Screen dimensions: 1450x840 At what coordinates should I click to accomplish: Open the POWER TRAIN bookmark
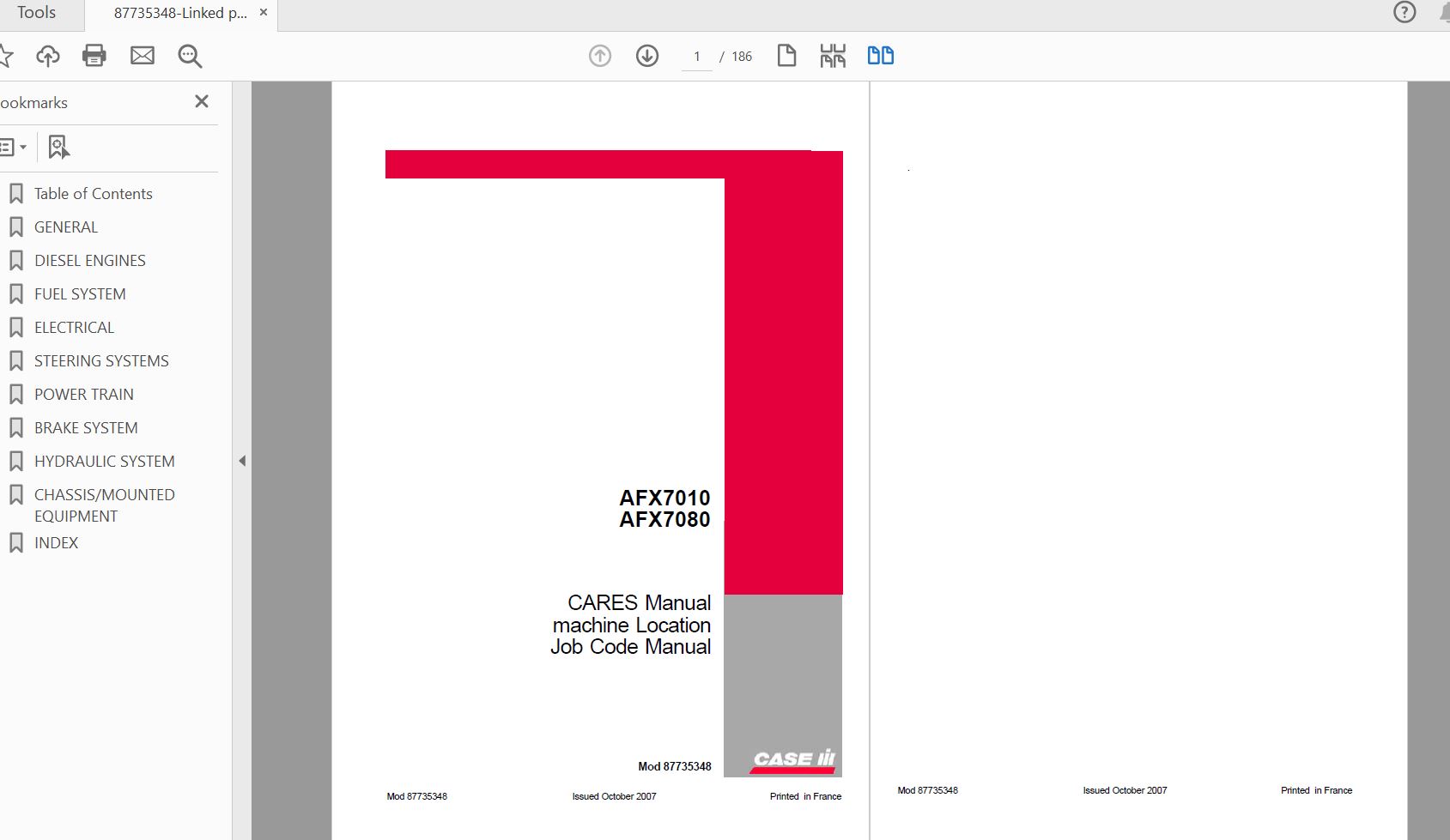coord(84,395)
